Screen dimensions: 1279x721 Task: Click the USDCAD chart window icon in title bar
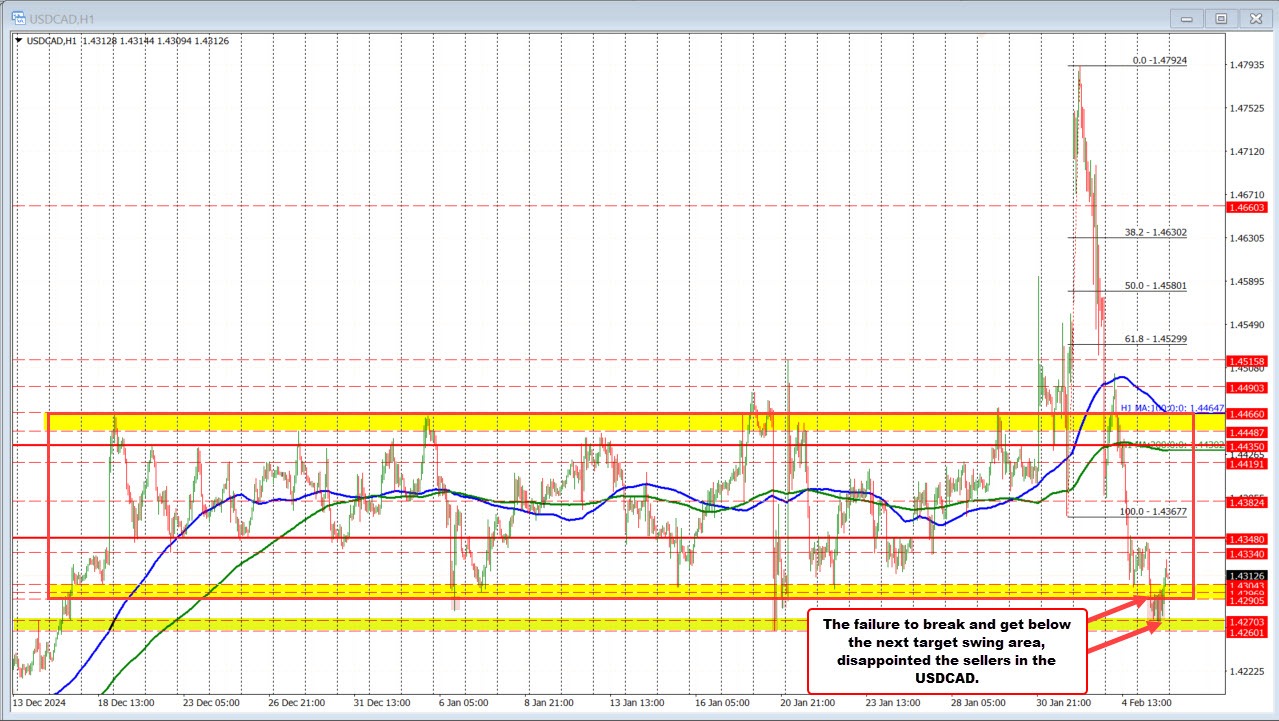click(x=17, y=18)
